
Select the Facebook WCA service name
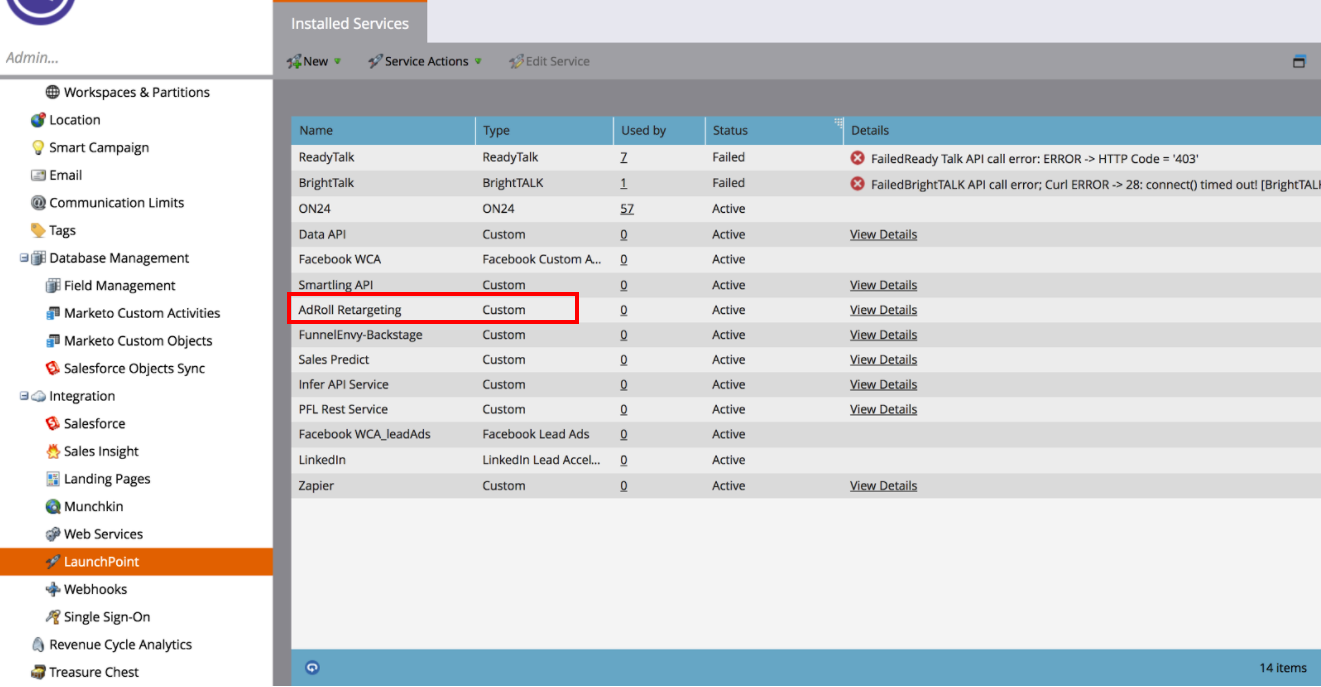click(339, 259)
